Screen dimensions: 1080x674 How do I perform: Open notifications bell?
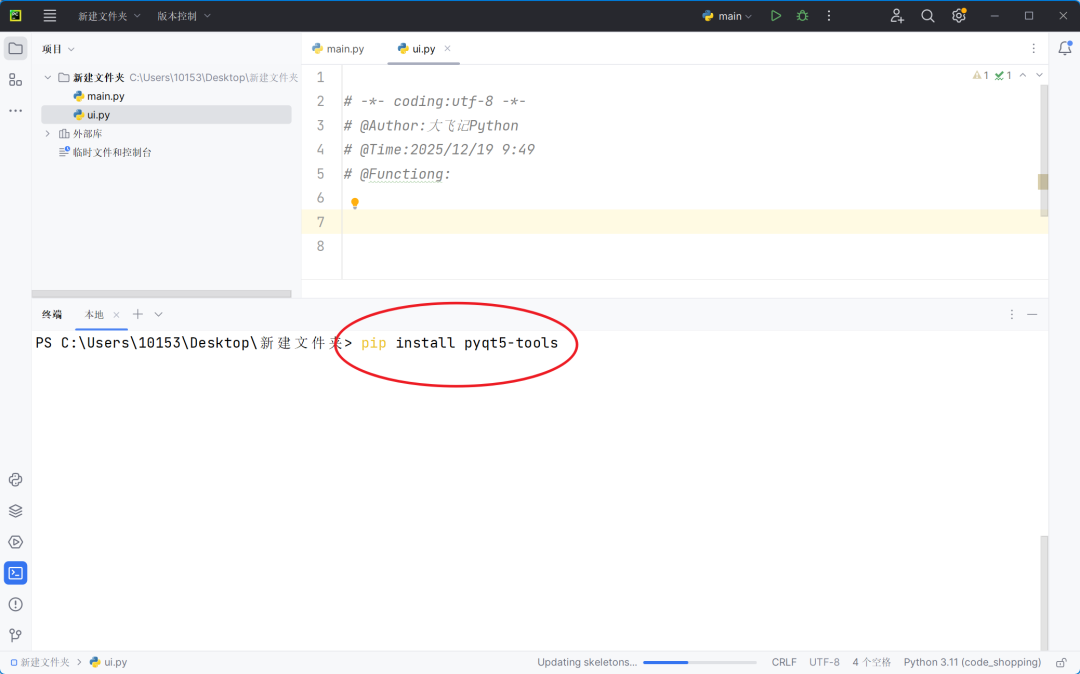(1065, 48)
